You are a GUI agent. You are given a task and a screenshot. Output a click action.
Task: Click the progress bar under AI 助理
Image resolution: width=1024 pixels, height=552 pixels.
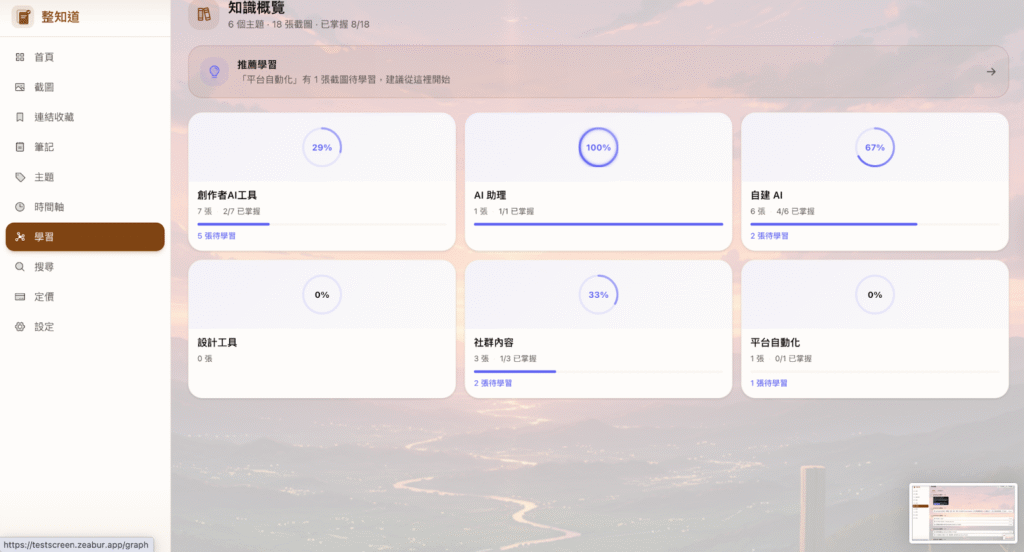pyautogui.click(x=598, y=224)
